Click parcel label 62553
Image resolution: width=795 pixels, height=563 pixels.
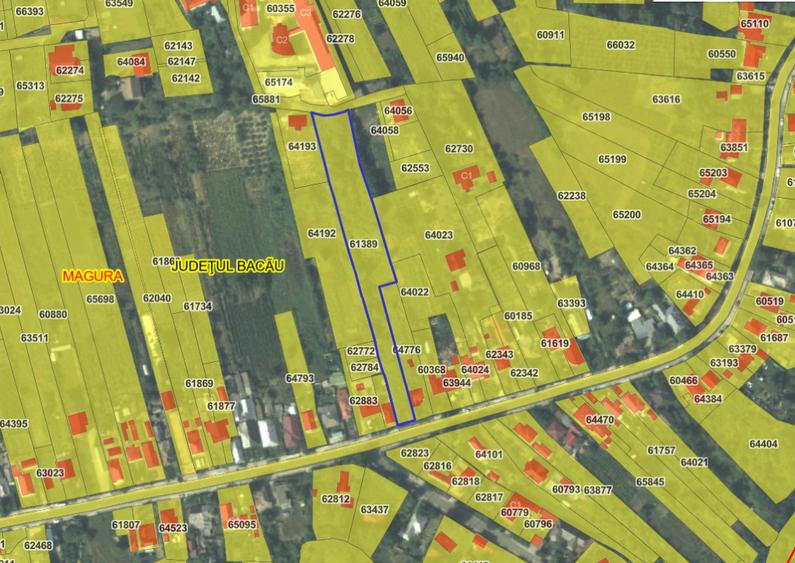[x=415, y=168]
